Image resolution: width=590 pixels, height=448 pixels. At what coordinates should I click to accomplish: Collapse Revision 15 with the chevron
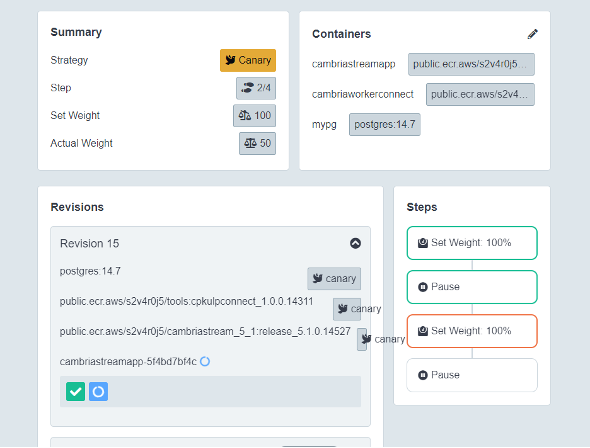355,243
